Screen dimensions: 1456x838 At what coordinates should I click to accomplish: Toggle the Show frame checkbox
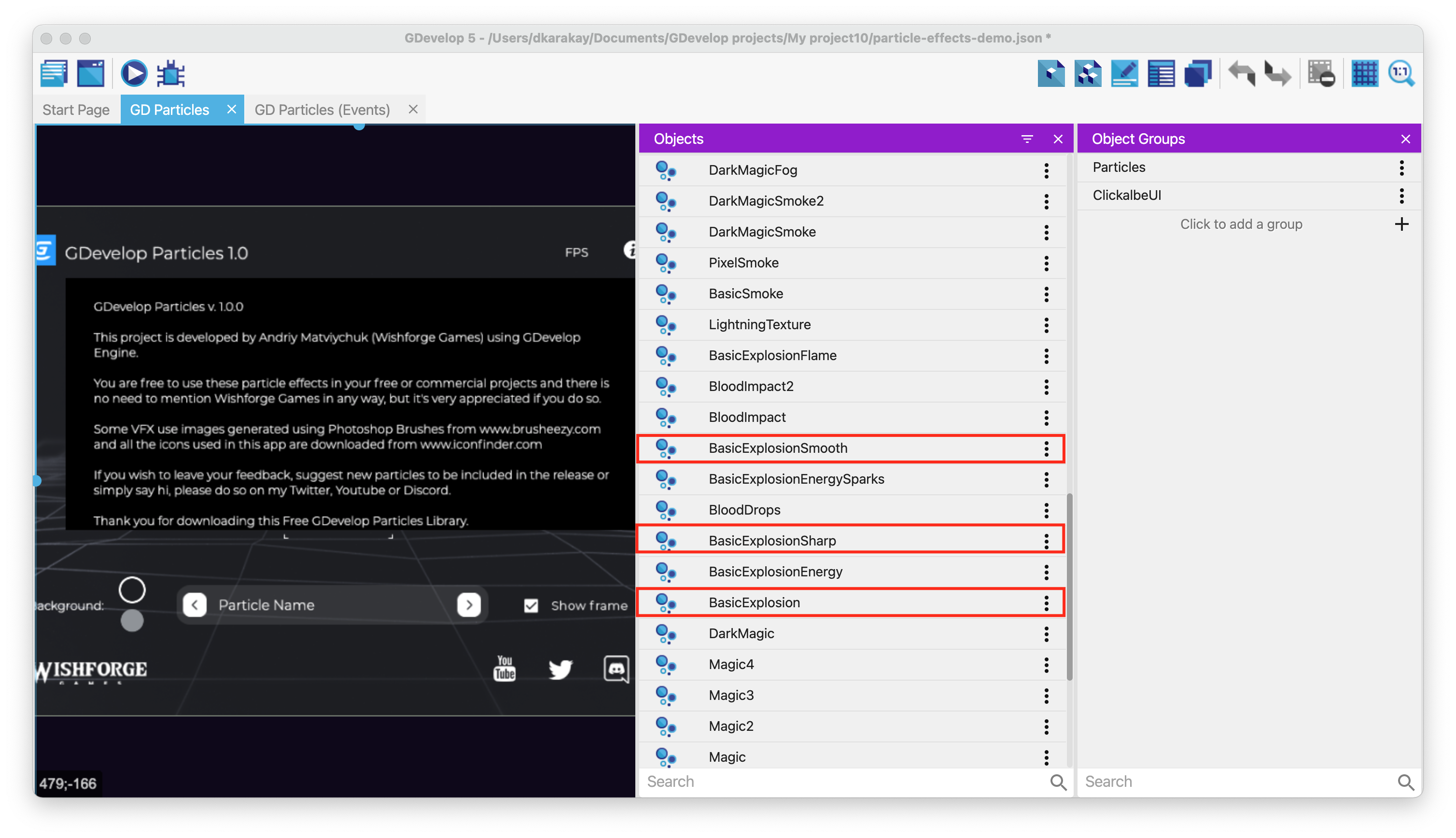coord(531,605)
